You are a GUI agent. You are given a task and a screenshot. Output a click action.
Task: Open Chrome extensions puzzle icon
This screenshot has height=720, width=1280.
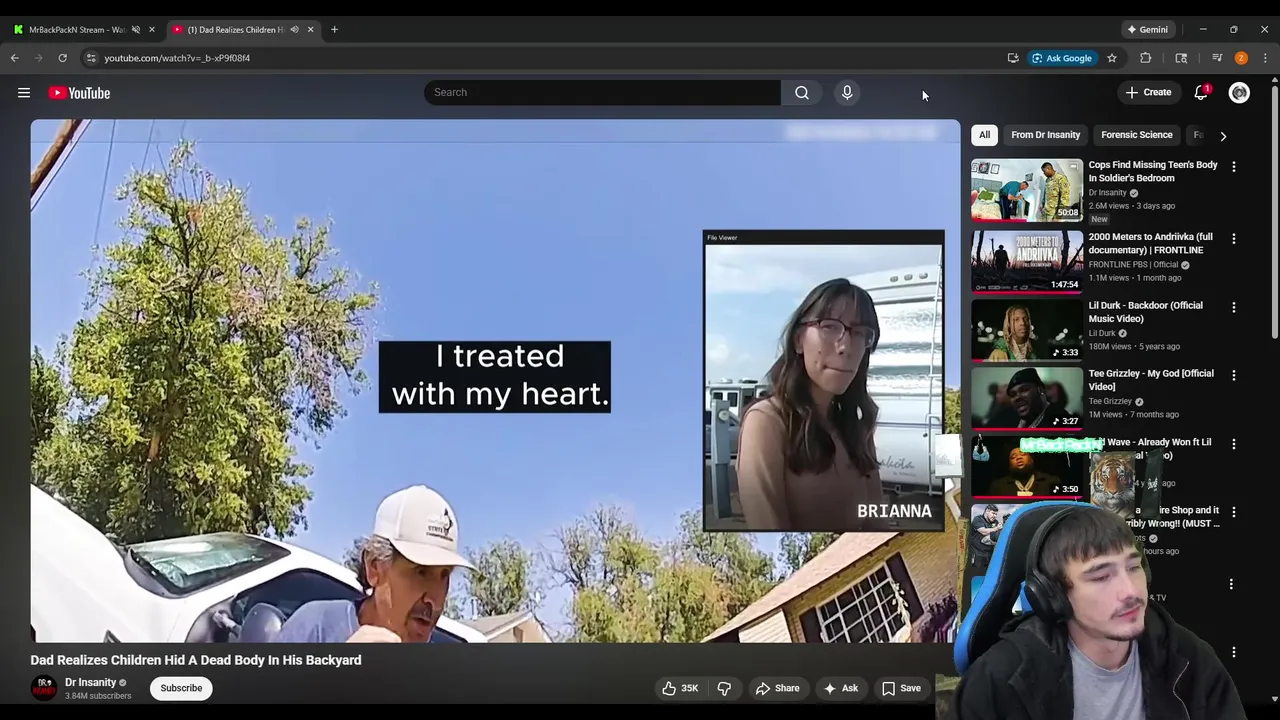1146,58
